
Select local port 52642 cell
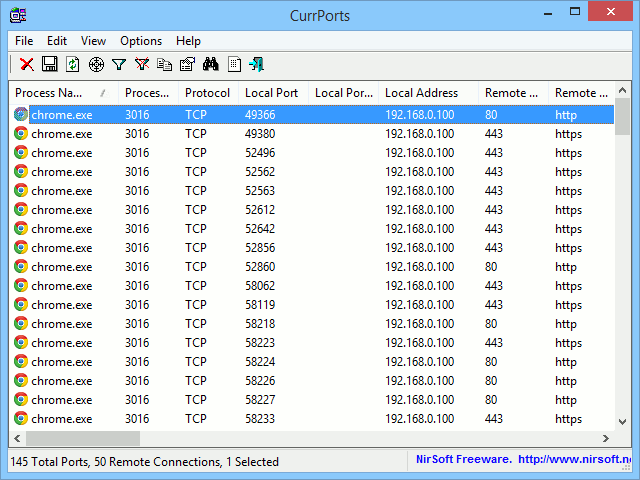coord(260,229)
